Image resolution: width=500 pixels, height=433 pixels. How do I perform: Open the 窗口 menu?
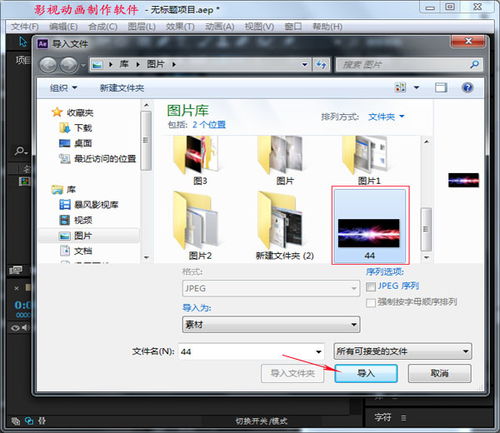pos(293,27)
